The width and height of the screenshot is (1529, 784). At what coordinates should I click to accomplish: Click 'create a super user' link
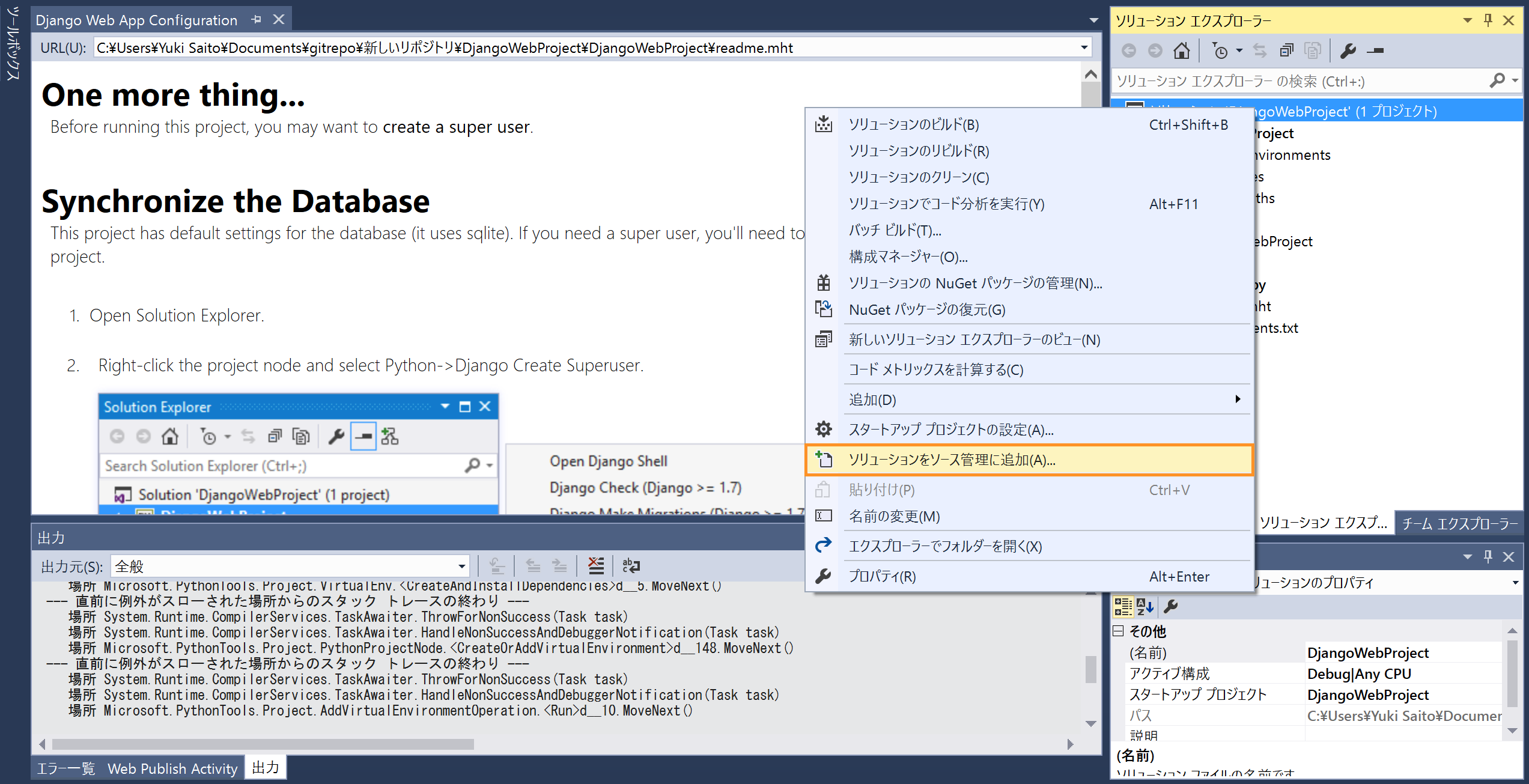point(457,127)
